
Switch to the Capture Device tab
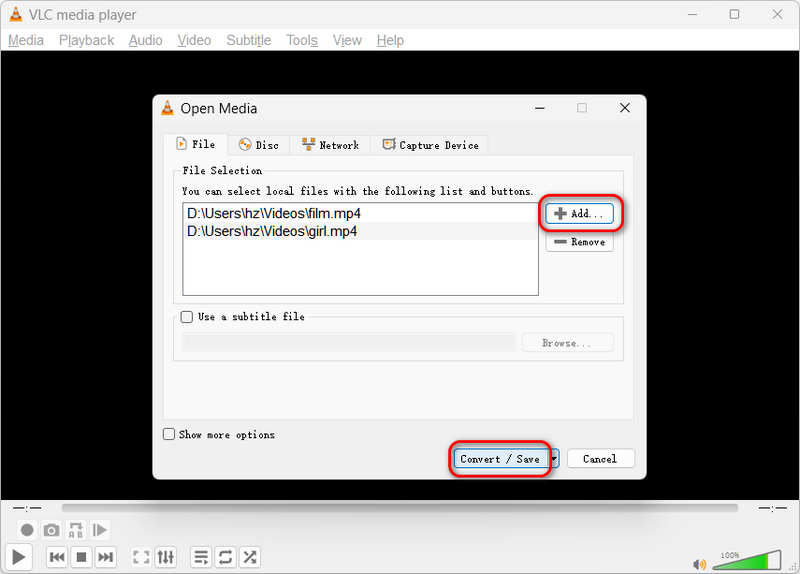point(430,145)
